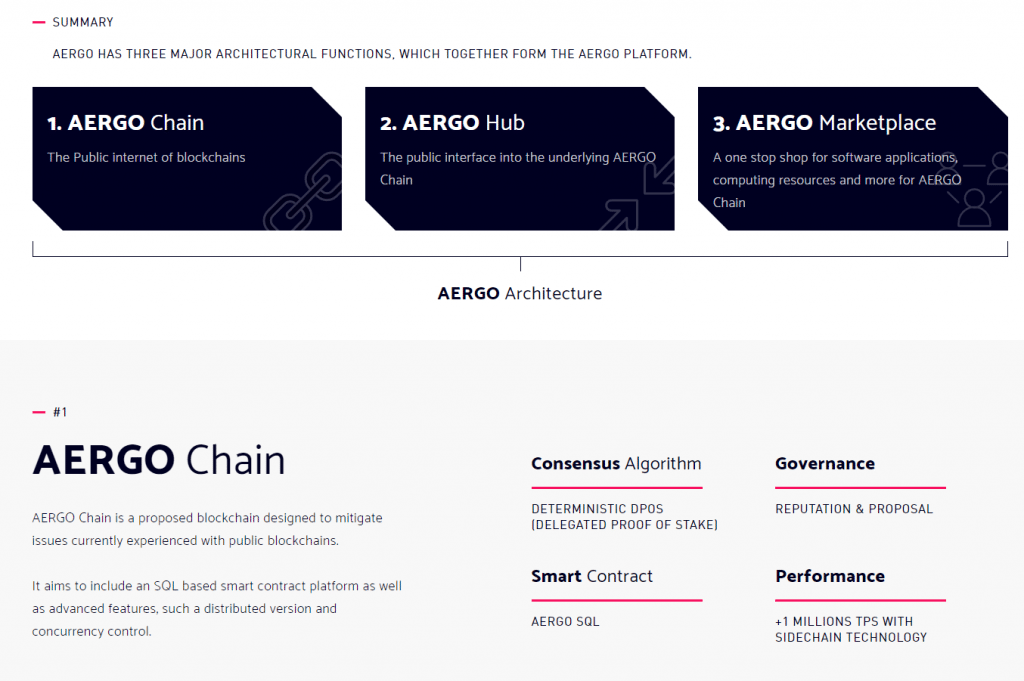Open the 2. AERGO Hub card
This screenshot has width=1024, height=681.
(520, 159)
